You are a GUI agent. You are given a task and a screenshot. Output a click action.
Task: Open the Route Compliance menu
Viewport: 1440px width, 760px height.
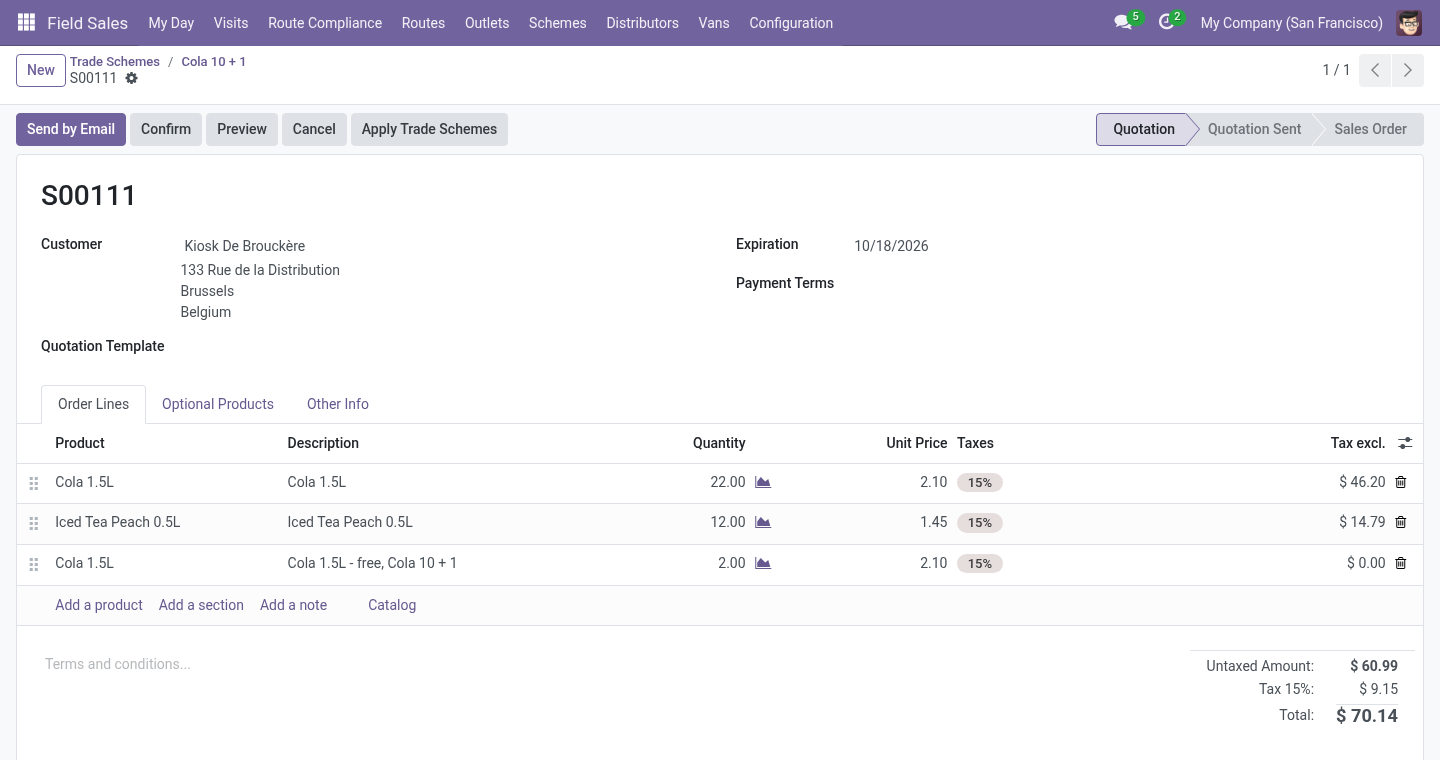tap(325, 22)
